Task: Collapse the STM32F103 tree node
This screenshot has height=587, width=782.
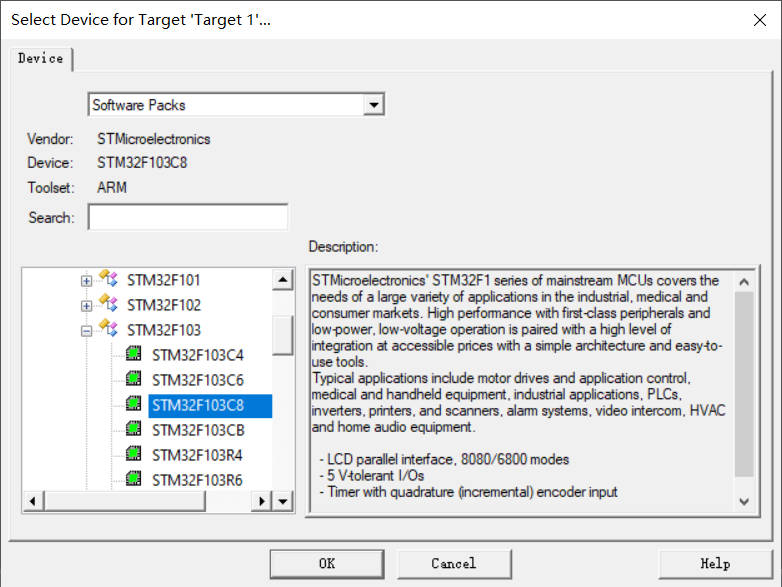Action: pyautogui.click(x=86, y=331)
